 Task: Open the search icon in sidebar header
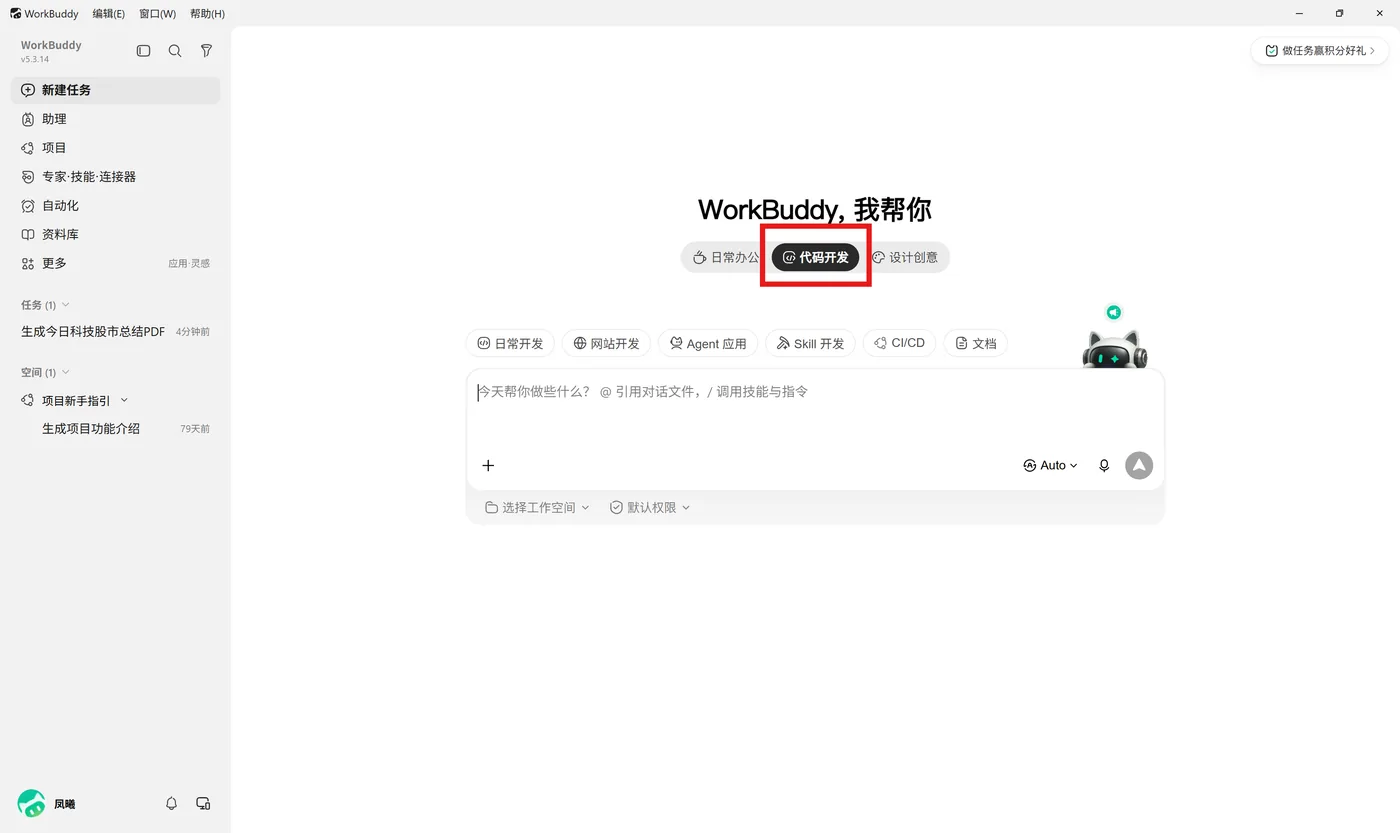coord(175,51)
